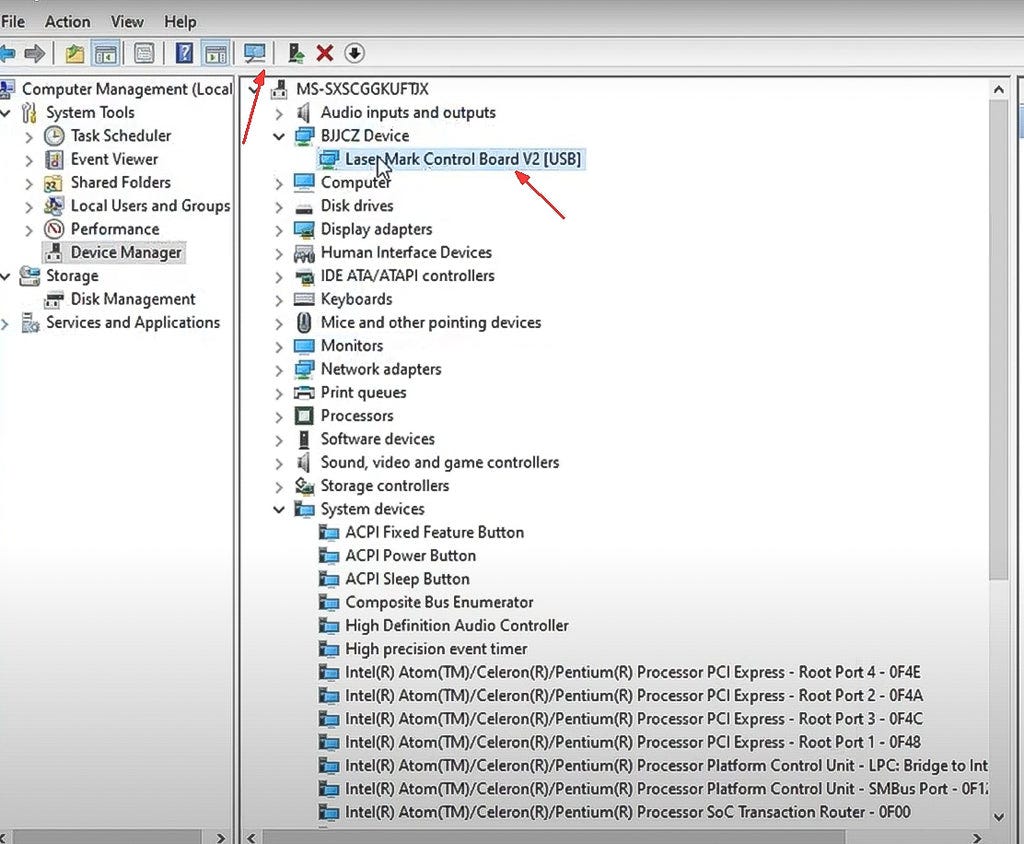1024x844 pixels.
Task: Click the Audio inputs and outputs speaker icon
Action: pos(304,113)
